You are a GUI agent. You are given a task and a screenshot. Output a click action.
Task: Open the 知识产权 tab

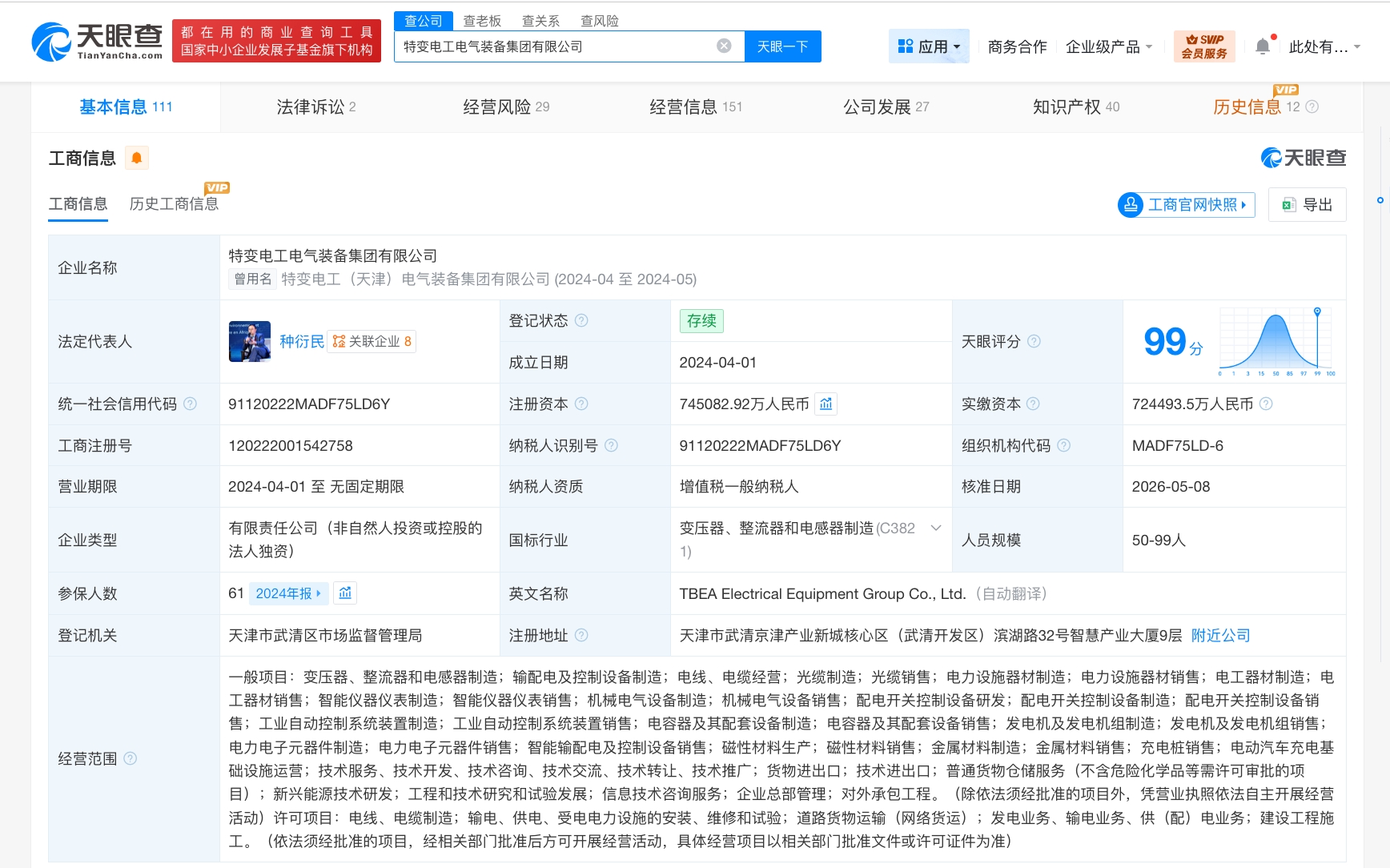(1076, 106)
